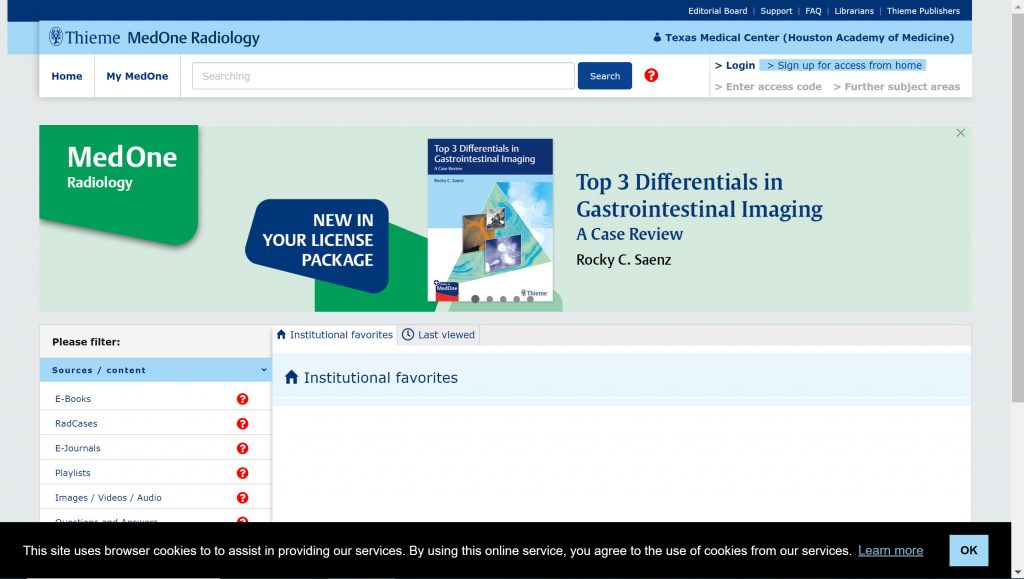Click Texas Medical Center institution name
The height and width of the screenshot is (579, 1024).
click(809, 38)
